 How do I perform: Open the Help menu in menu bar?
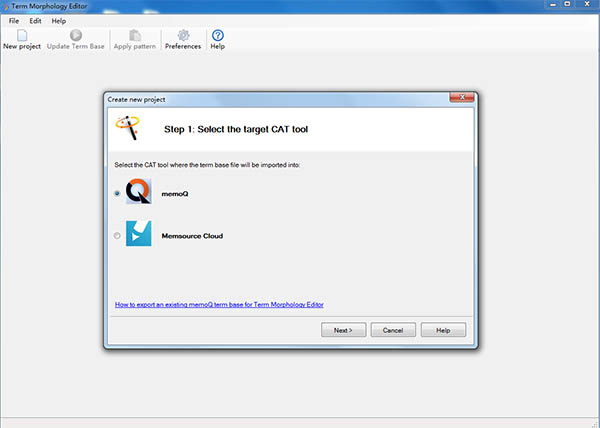[x=59, y=21]
